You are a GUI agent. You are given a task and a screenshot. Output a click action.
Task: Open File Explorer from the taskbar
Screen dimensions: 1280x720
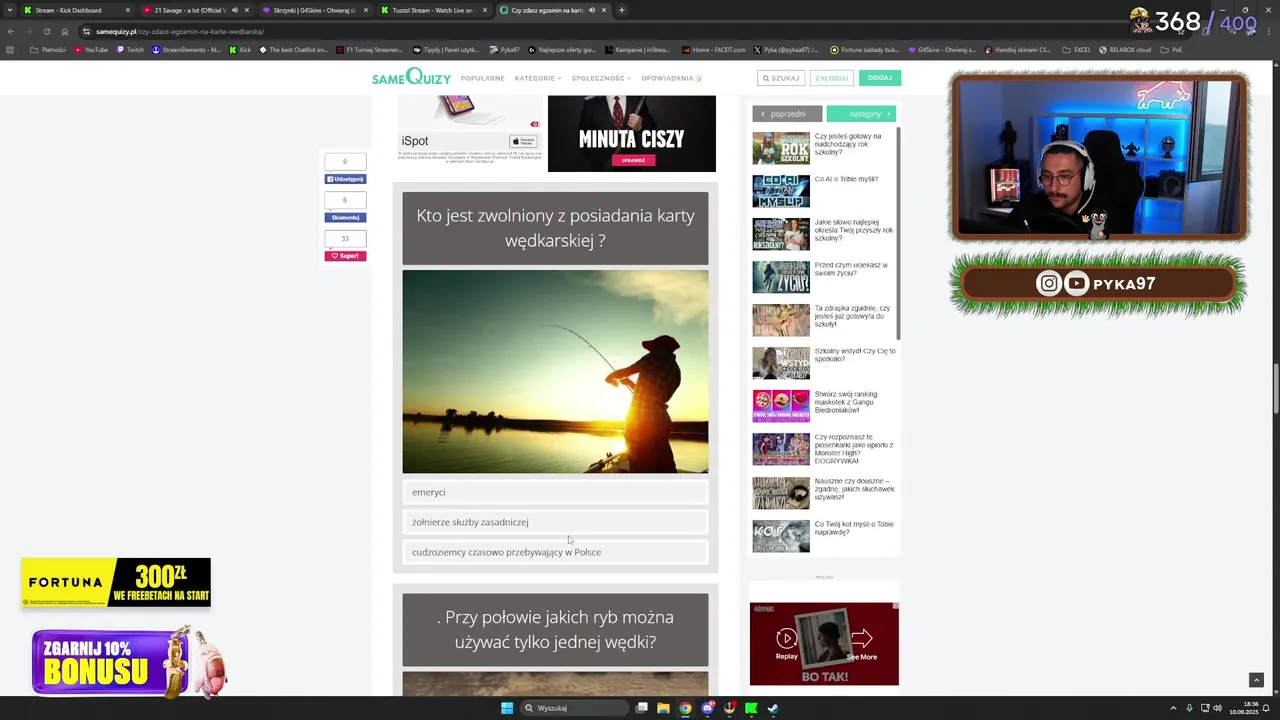pos(663,708)
